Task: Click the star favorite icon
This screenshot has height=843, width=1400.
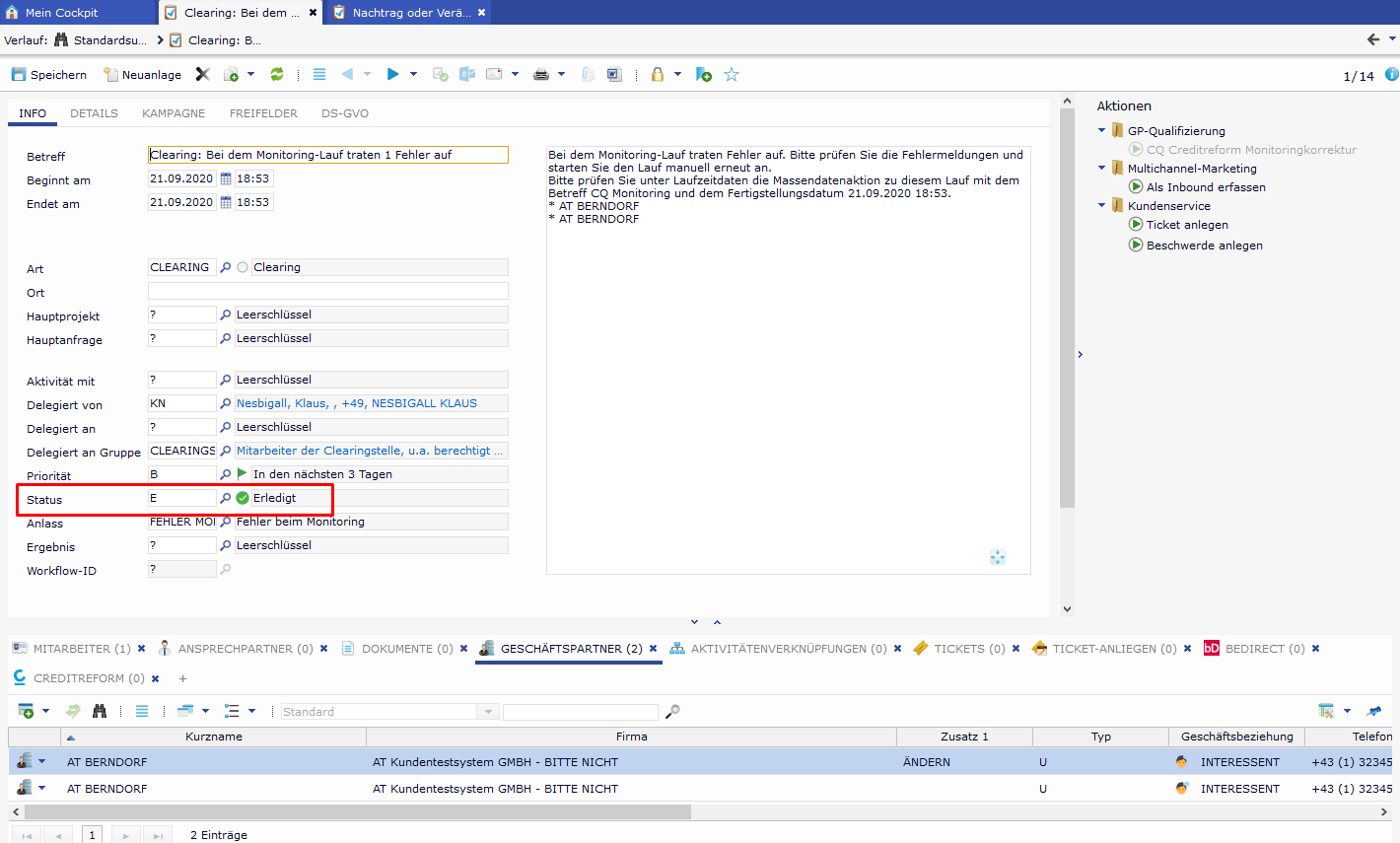Action: pos(732,75)
